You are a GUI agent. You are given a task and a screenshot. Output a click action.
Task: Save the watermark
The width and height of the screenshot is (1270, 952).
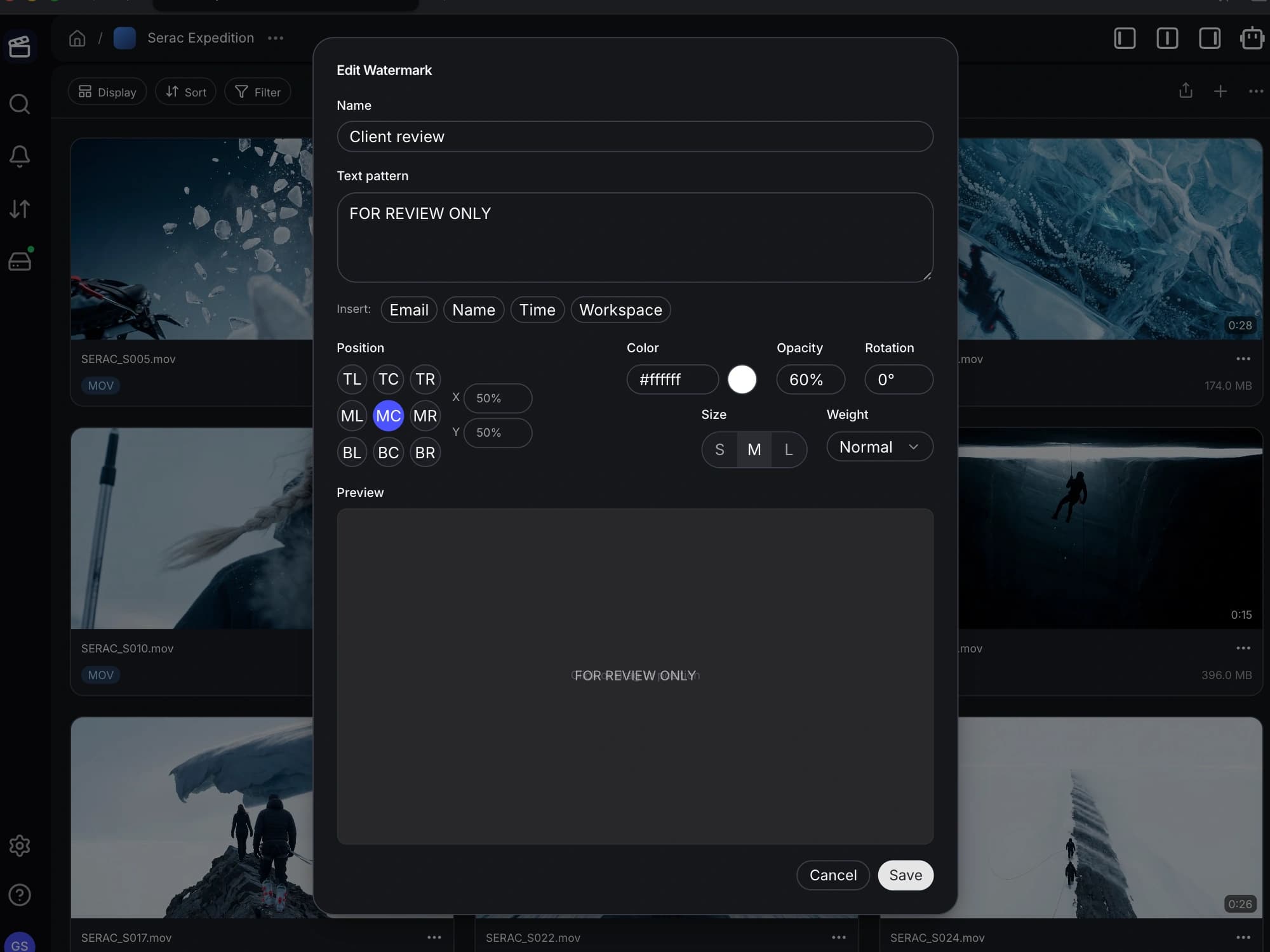906,875
